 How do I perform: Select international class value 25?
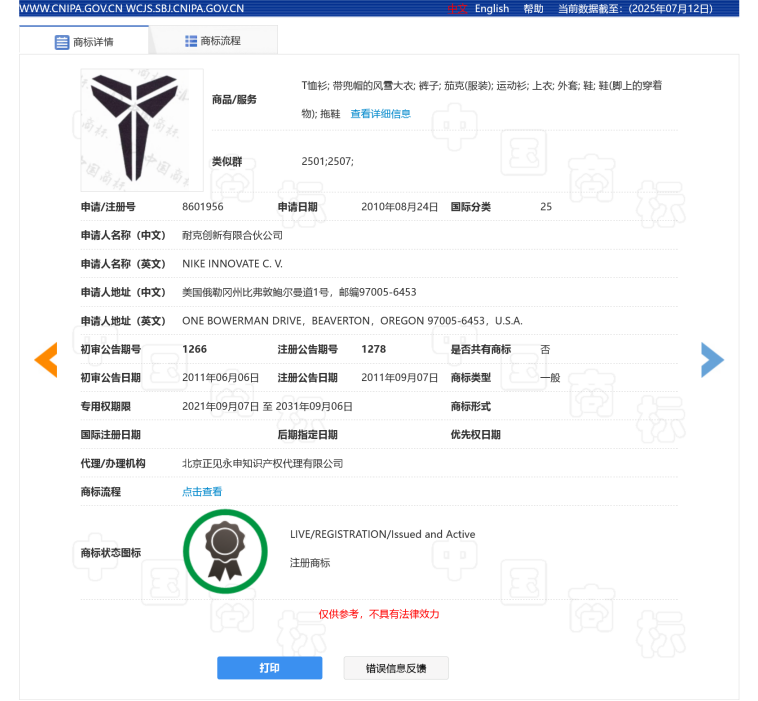tap(546, 206)
